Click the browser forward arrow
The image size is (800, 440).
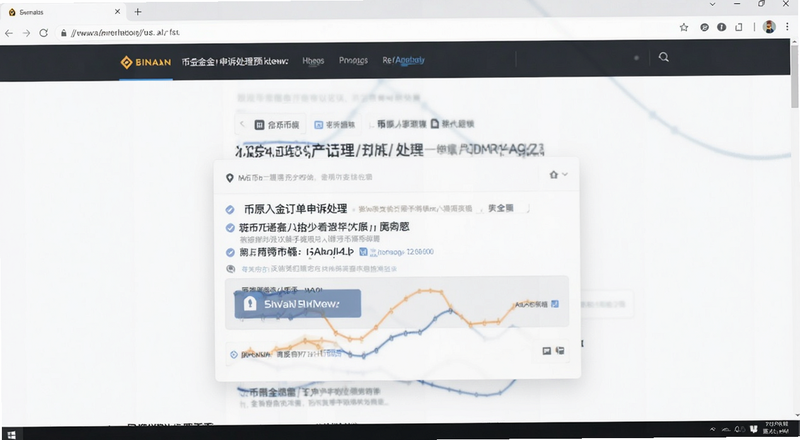tap(27, 33)
